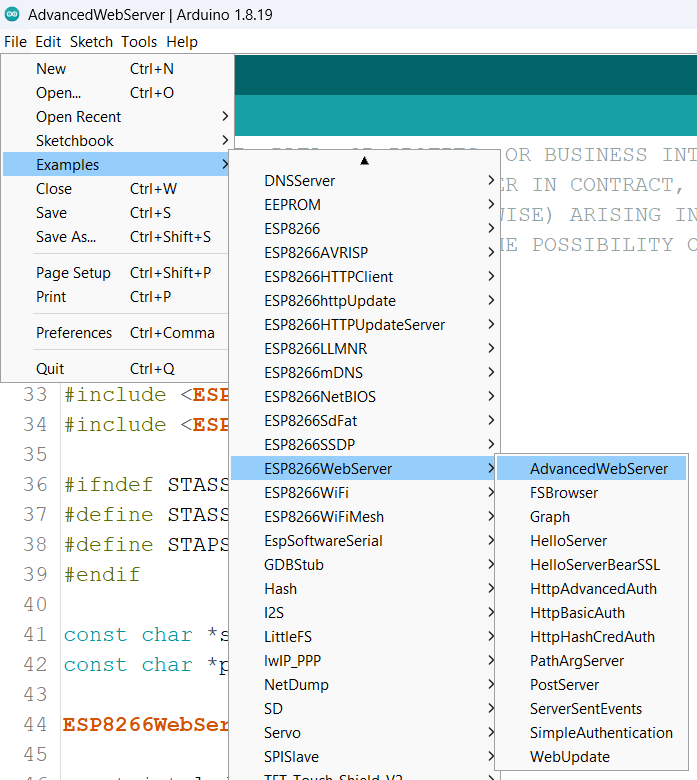Image resolution: width=697 pixels, height=780 pixels.
Task: Select the highlighted ESP8266WebServer entry
Action: pyautogui.click(x=364, y=469)
